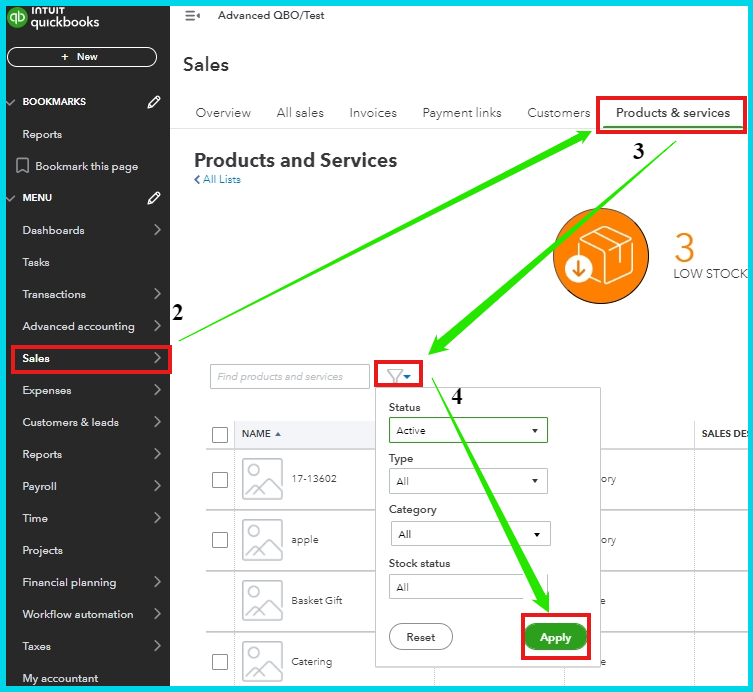Expand the Advanced accounting chevron
The height and width of the screenshot is (692, 753).
click(x=157, y=326)
